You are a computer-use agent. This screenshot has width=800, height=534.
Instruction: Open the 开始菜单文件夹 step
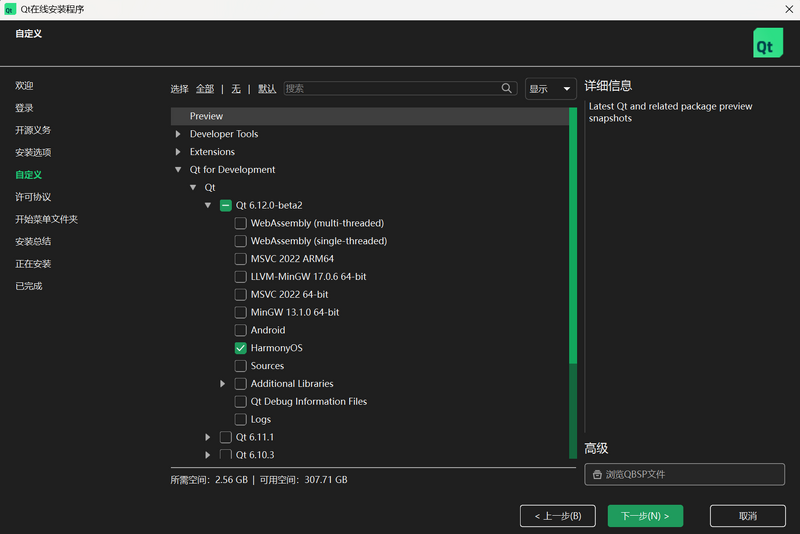tap(46, 219)
